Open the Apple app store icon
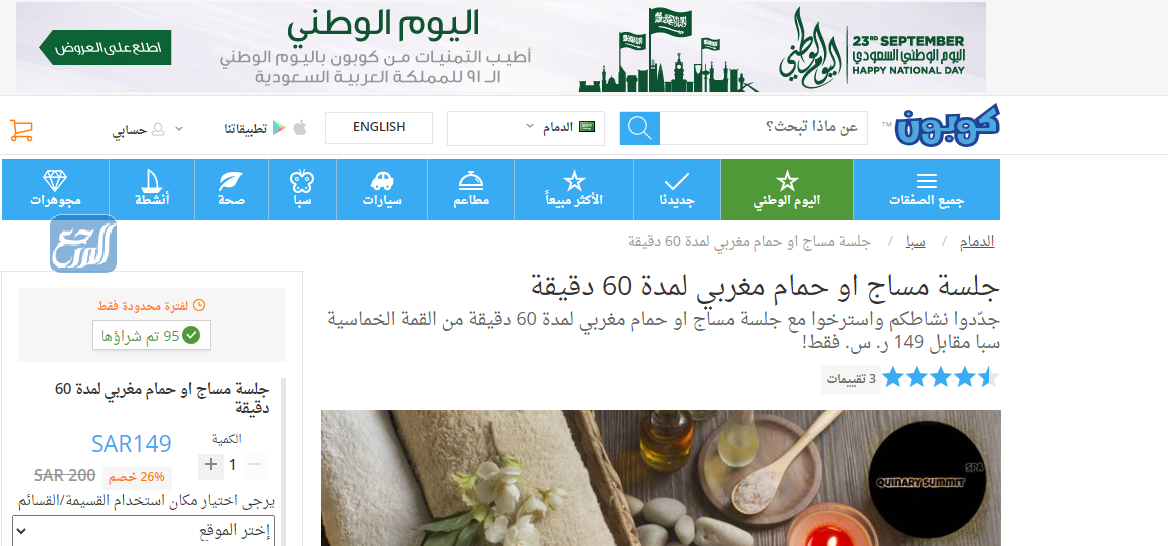Viewport: 1168px width, 546px height. pos(300,128)
